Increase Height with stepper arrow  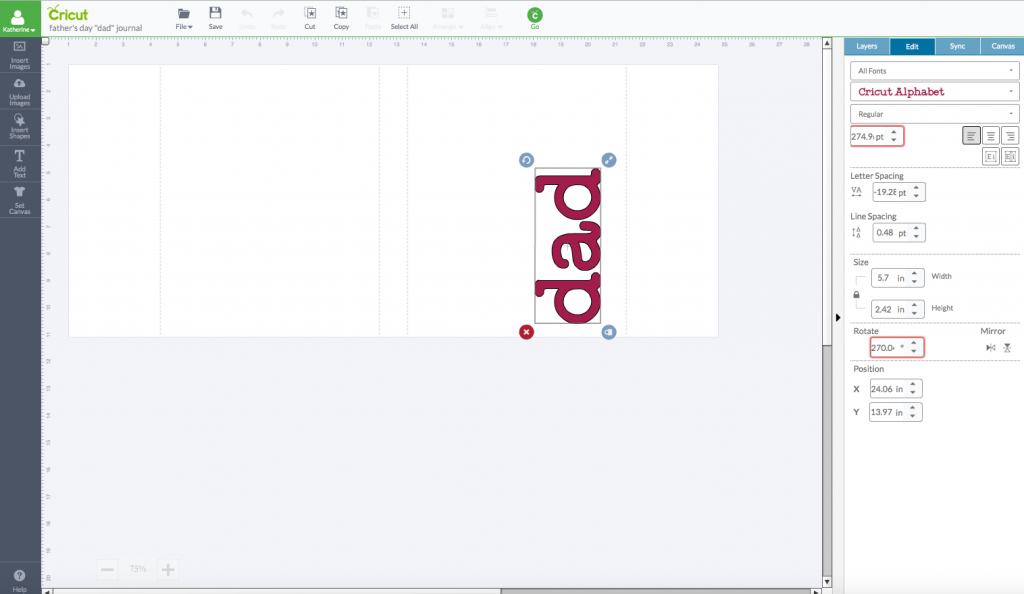[x=914, y=305]
